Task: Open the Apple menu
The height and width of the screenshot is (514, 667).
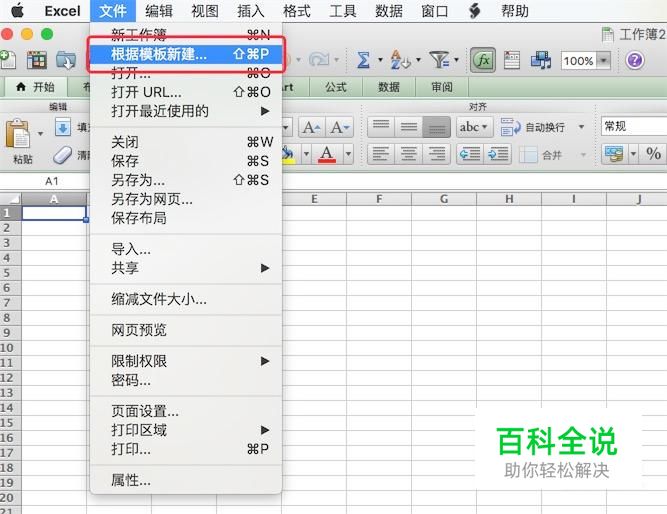Action: [17, 11]
